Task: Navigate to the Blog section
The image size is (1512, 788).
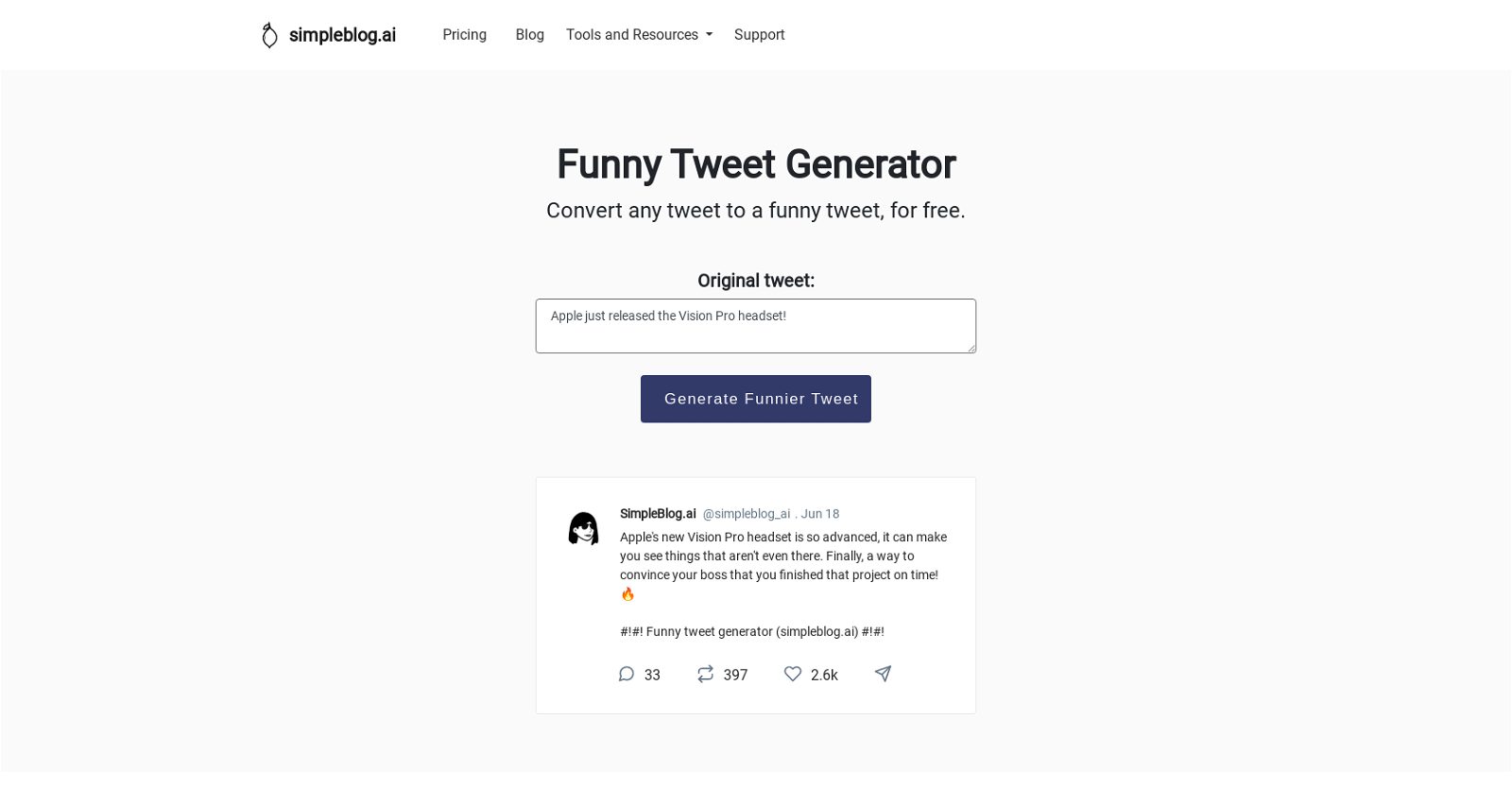Action: coord(529,34)
